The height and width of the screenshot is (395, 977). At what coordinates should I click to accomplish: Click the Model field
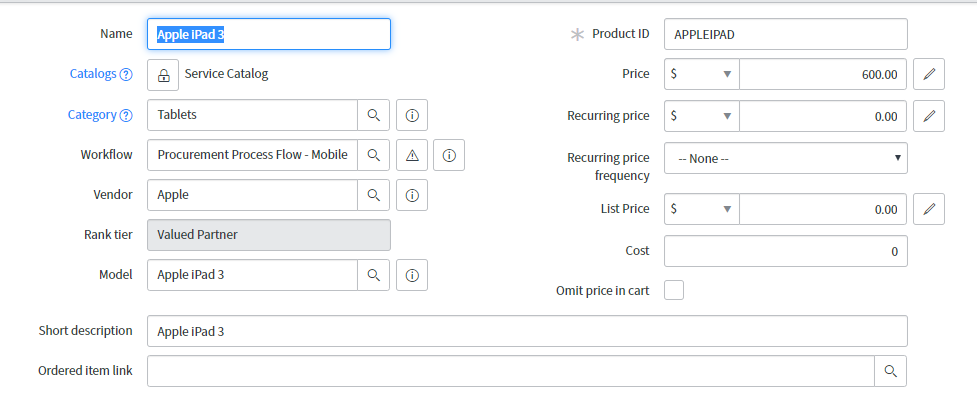252,275
